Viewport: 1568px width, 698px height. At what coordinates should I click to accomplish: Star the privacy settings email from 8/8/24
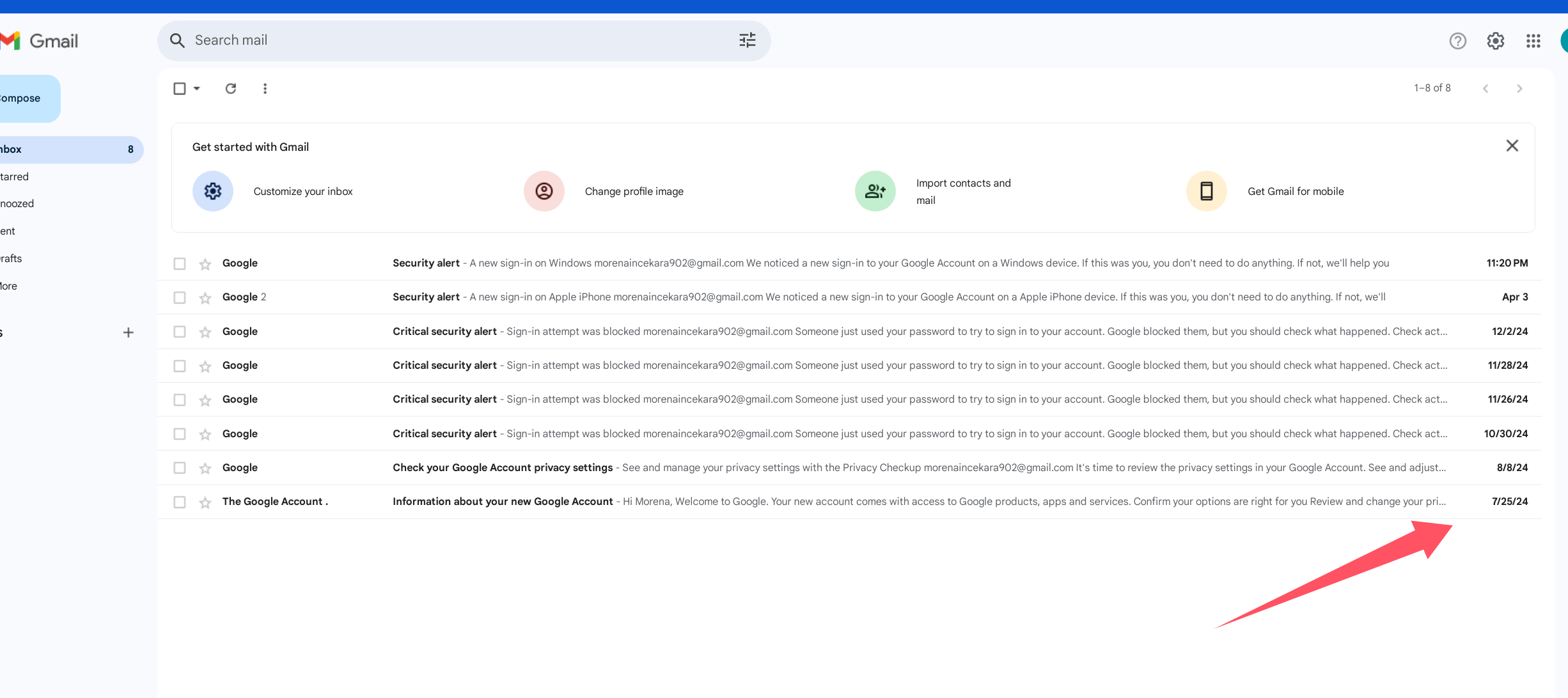[205, 469]
